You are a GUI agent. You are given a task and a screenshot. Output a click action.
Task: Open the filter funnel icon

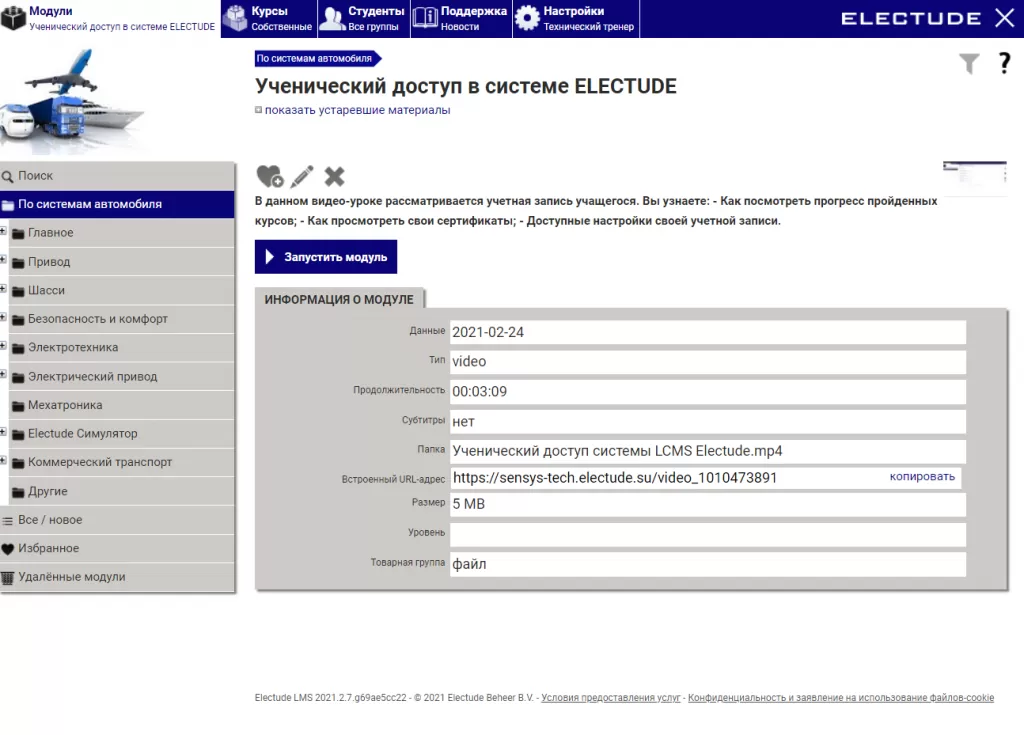tap(968, 65)
